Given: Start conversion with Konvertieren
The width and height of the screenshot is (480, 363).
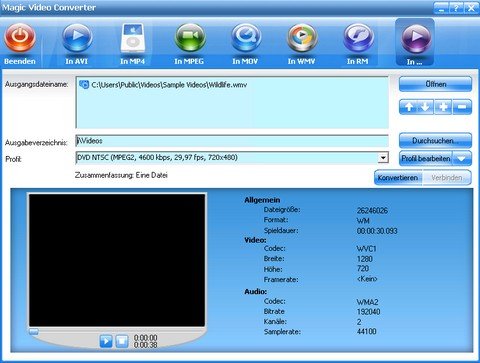Looking at the screenshot, I should pos(398,178).
